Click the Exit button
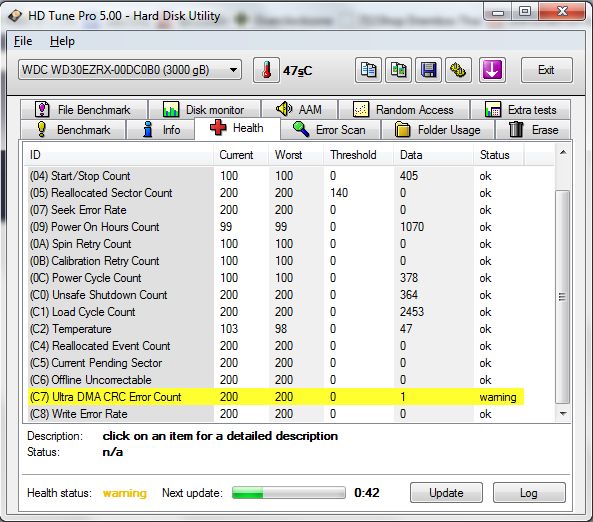The height and width of the screenshot is (522, 593). (x=546, y=70)
